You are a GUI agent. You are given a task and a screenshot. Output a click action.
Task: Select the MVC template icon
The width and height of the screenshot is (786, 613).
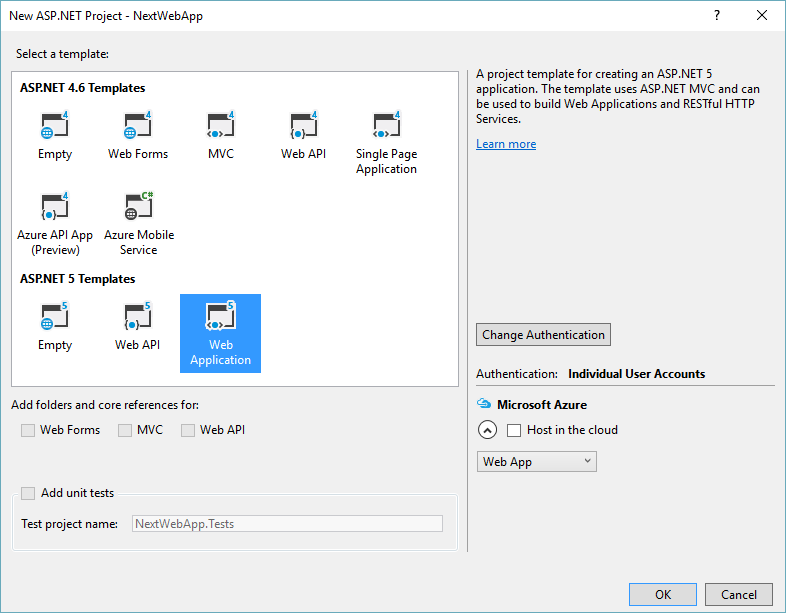[220, 127]
